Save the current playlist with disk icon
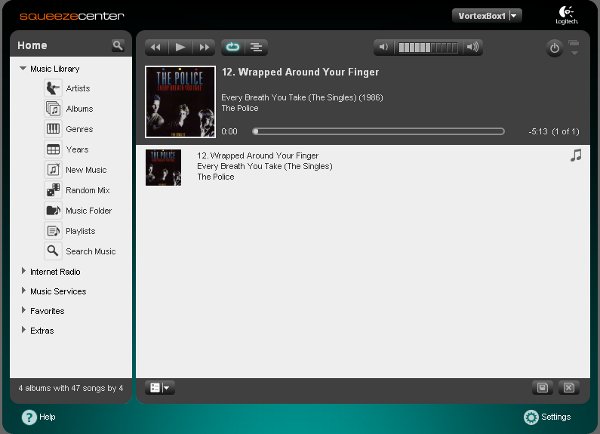The height and width of the screenshot is (434, 600). coord(542,388)
